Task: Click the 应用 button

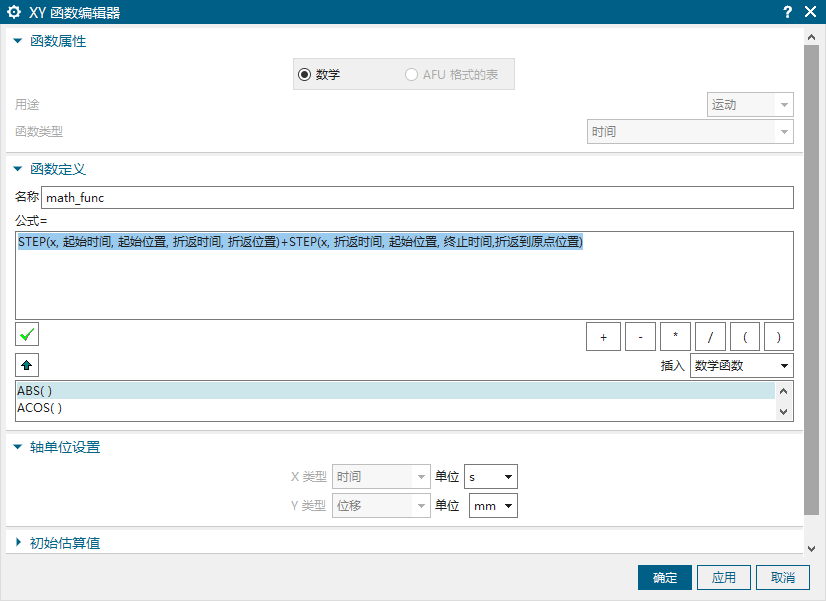Action: pos(723,578)
